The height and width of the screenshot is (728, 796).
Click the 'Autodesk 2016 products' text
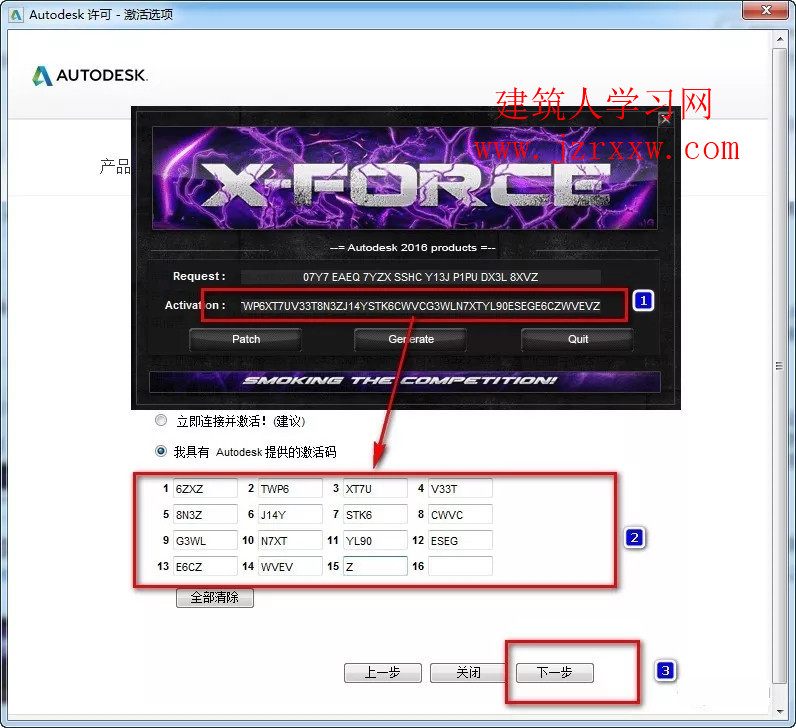point(412,248)
